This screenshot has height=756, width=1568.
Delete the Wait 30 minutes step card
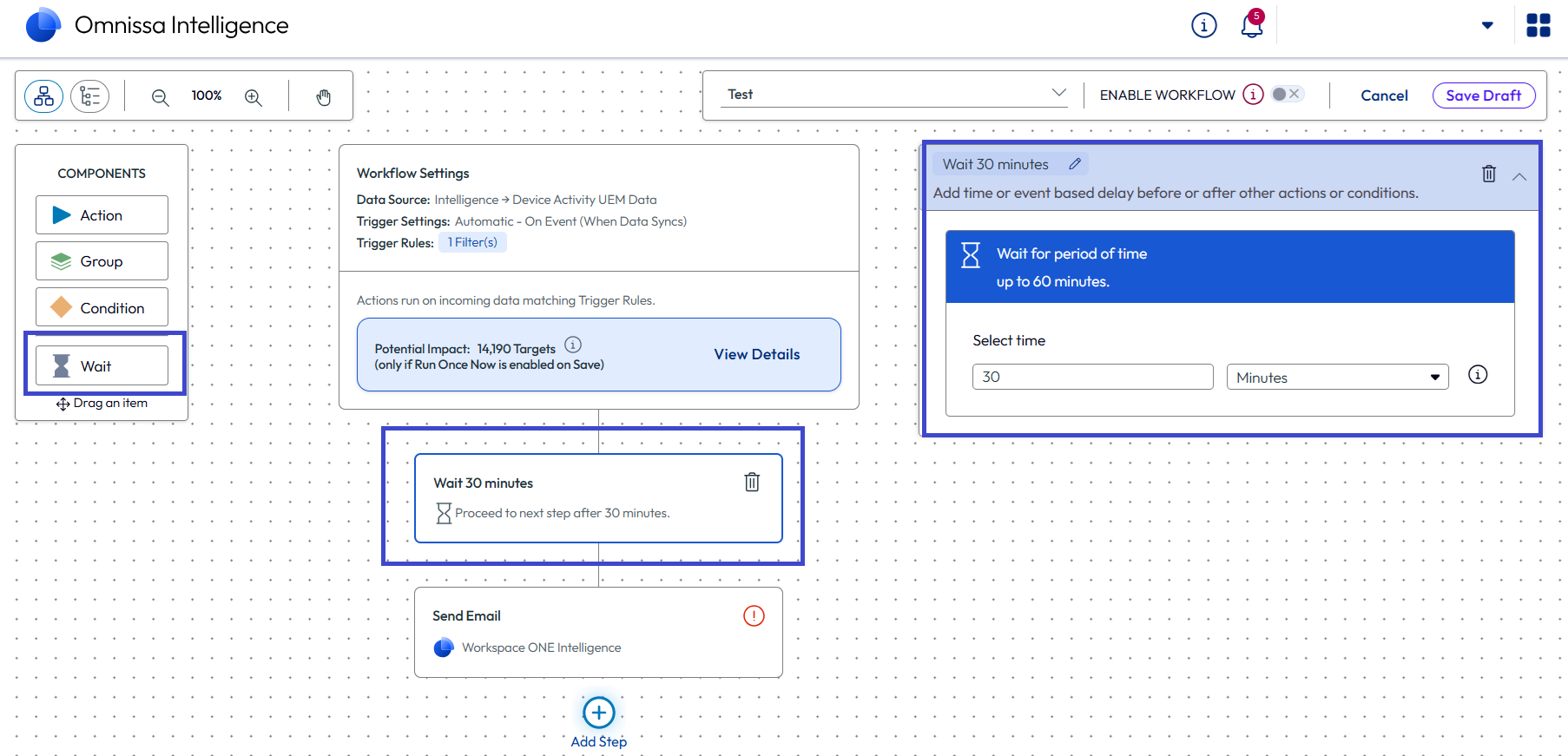(x=752, y=482)
